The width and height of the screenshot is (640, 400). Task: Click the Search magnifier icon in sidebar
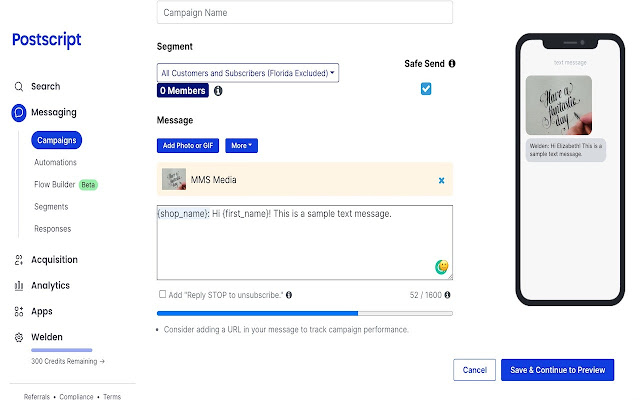click(18, 87)
